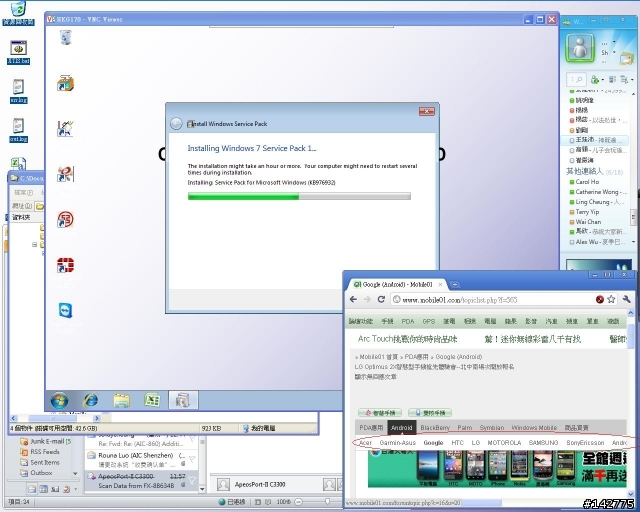This screenshot has height=512, width=640.
Task: Open the TeamViewer shortcut on remote desktop
Action: 65,310
